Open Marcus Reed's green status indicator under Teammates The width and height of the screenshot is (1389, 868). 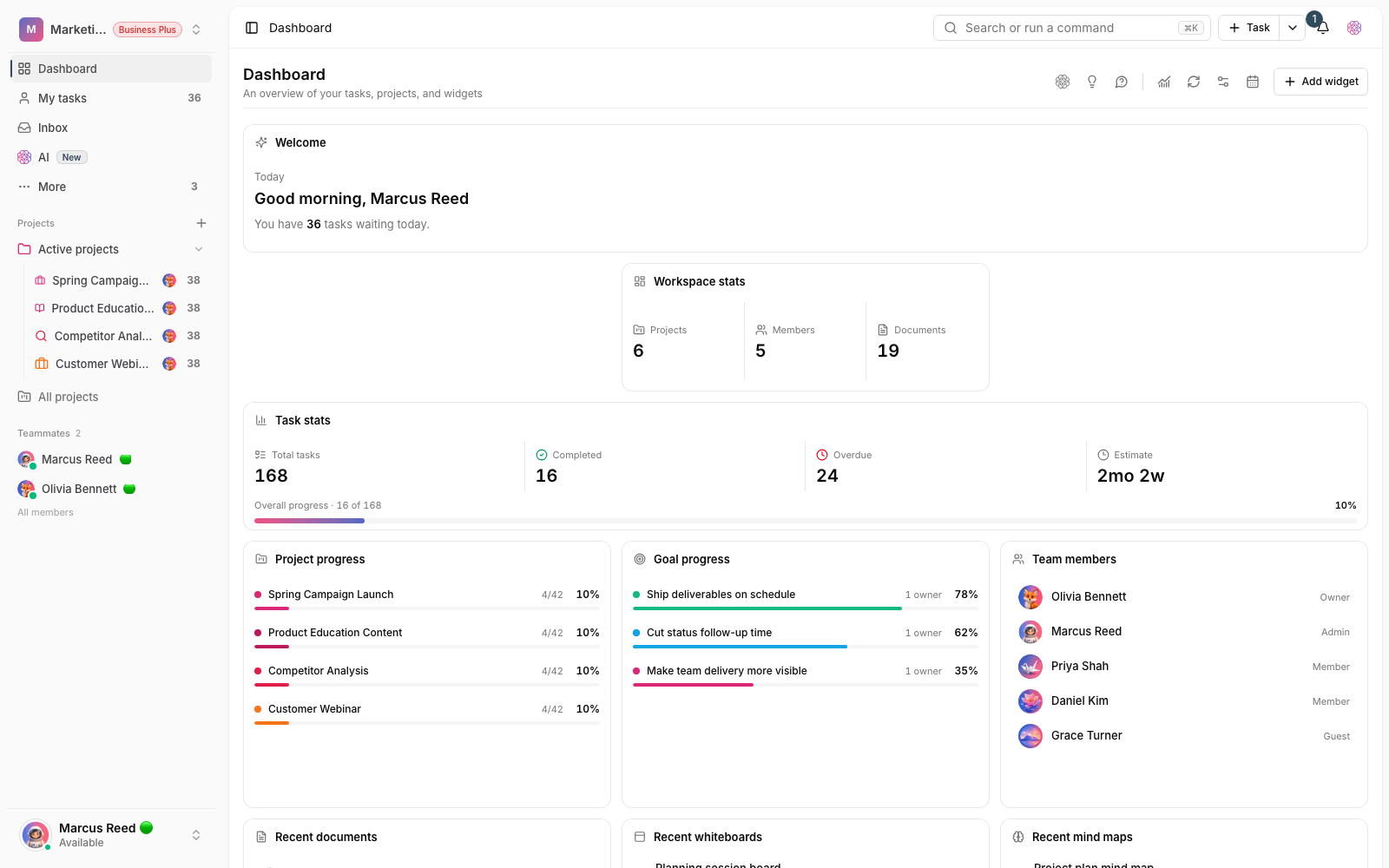pyautogui.click(x=126, y=459)
